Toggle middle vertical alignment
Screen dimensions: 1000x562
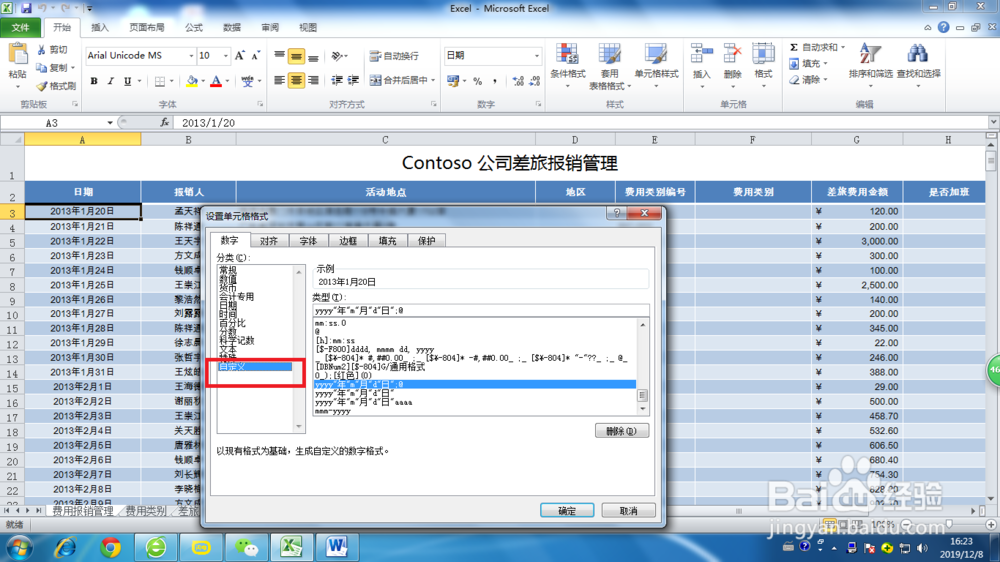296,57
